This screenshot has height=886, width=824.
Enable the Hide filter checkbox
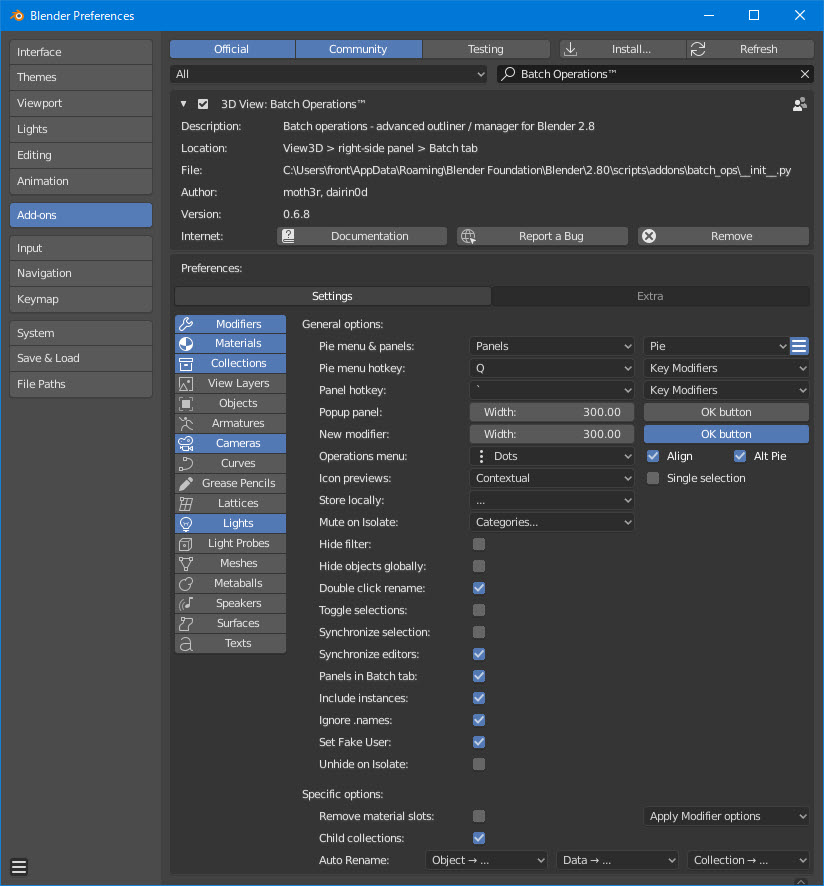pyautogui.click(x=479, y=544)
